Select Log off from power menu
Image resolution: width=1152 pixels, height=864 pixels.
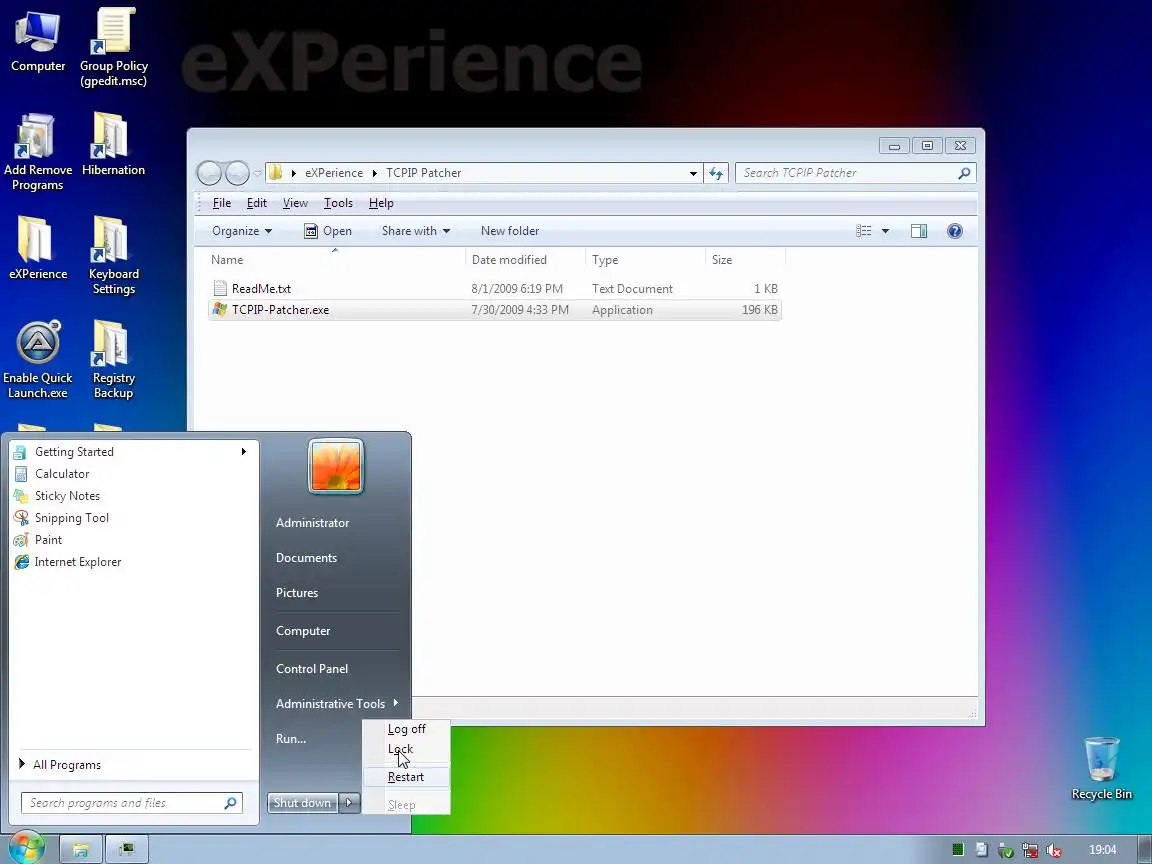click(406, 729)
